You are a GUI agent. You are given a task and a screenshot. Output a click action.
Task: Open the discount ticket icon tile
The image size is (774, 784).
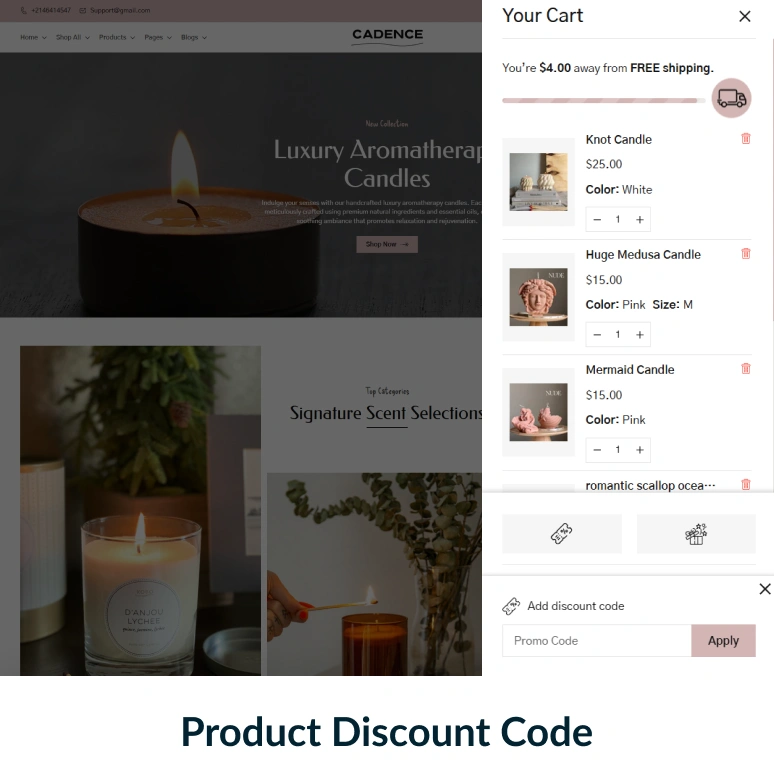pyautogui.click(x=562, y=534)
